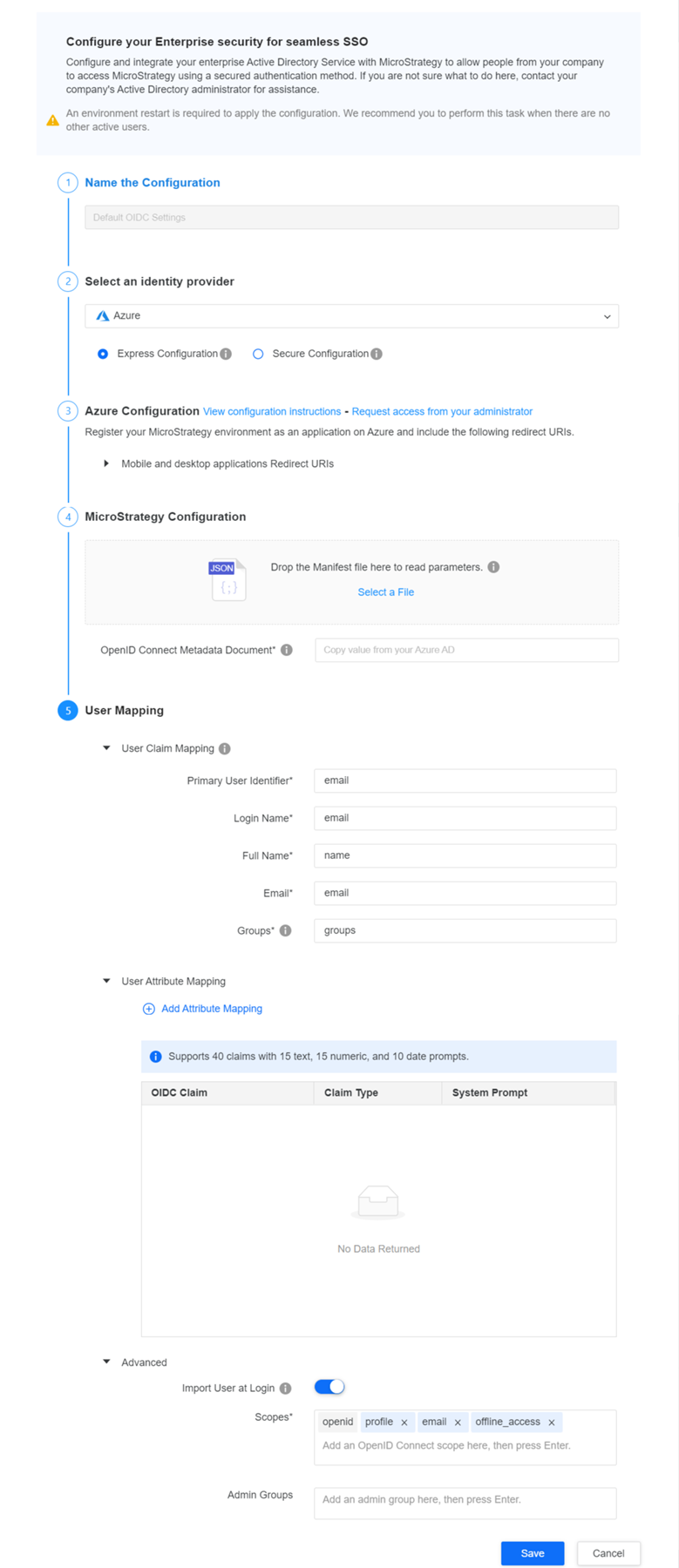
Task: Click info icon beside Groups label
Action: [285, 930]
